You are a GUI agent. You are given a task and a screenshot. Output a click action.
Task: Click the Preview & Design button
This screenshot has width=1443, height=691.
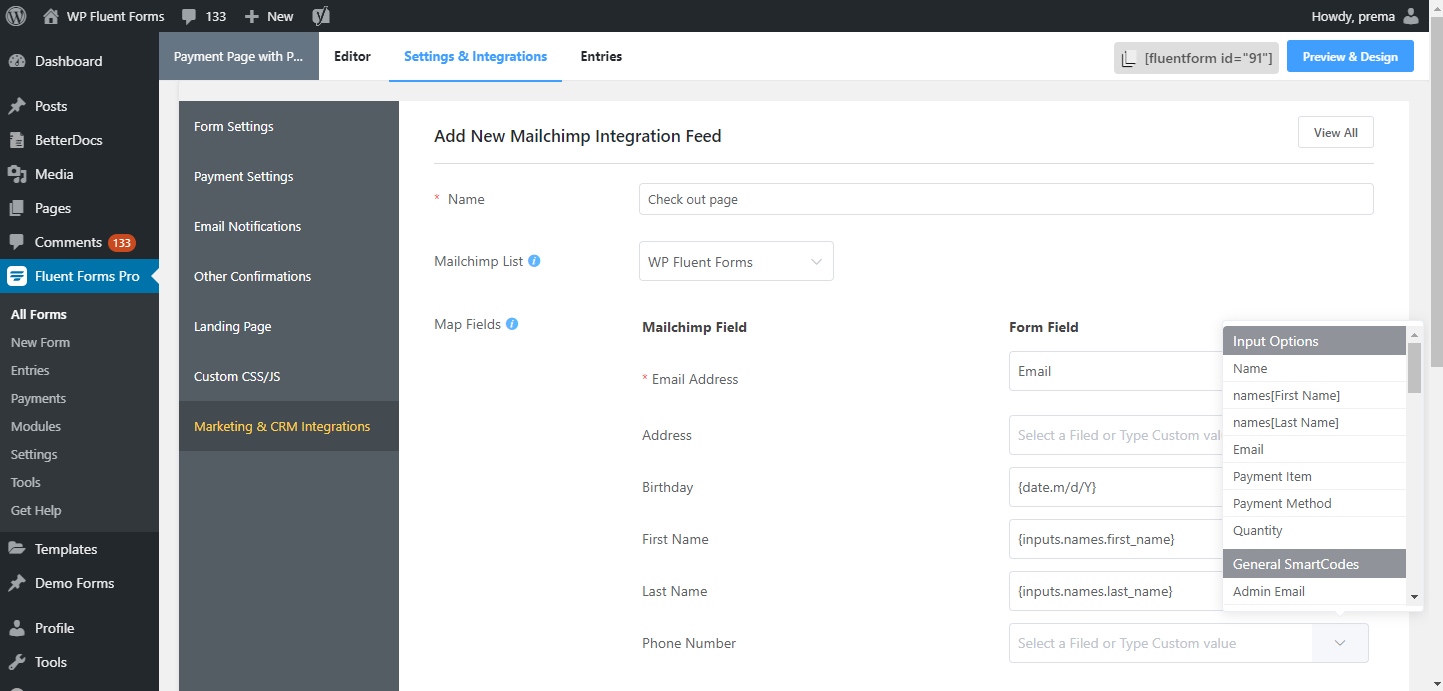[x=1349, y=57]
